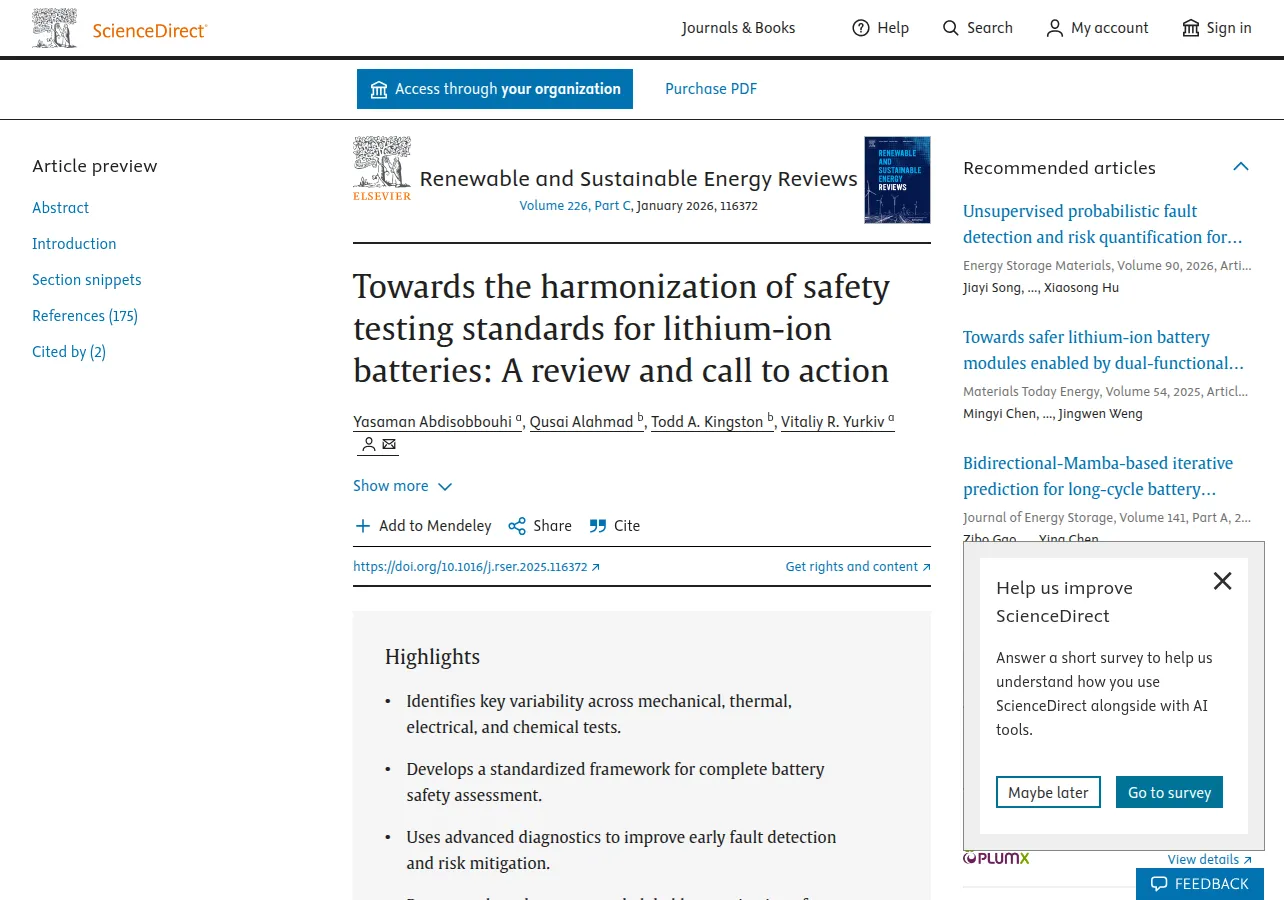The width and height of the screenshot is (1284, 900).
Task: Access through your organization button
Action: (x=495, y=89)
